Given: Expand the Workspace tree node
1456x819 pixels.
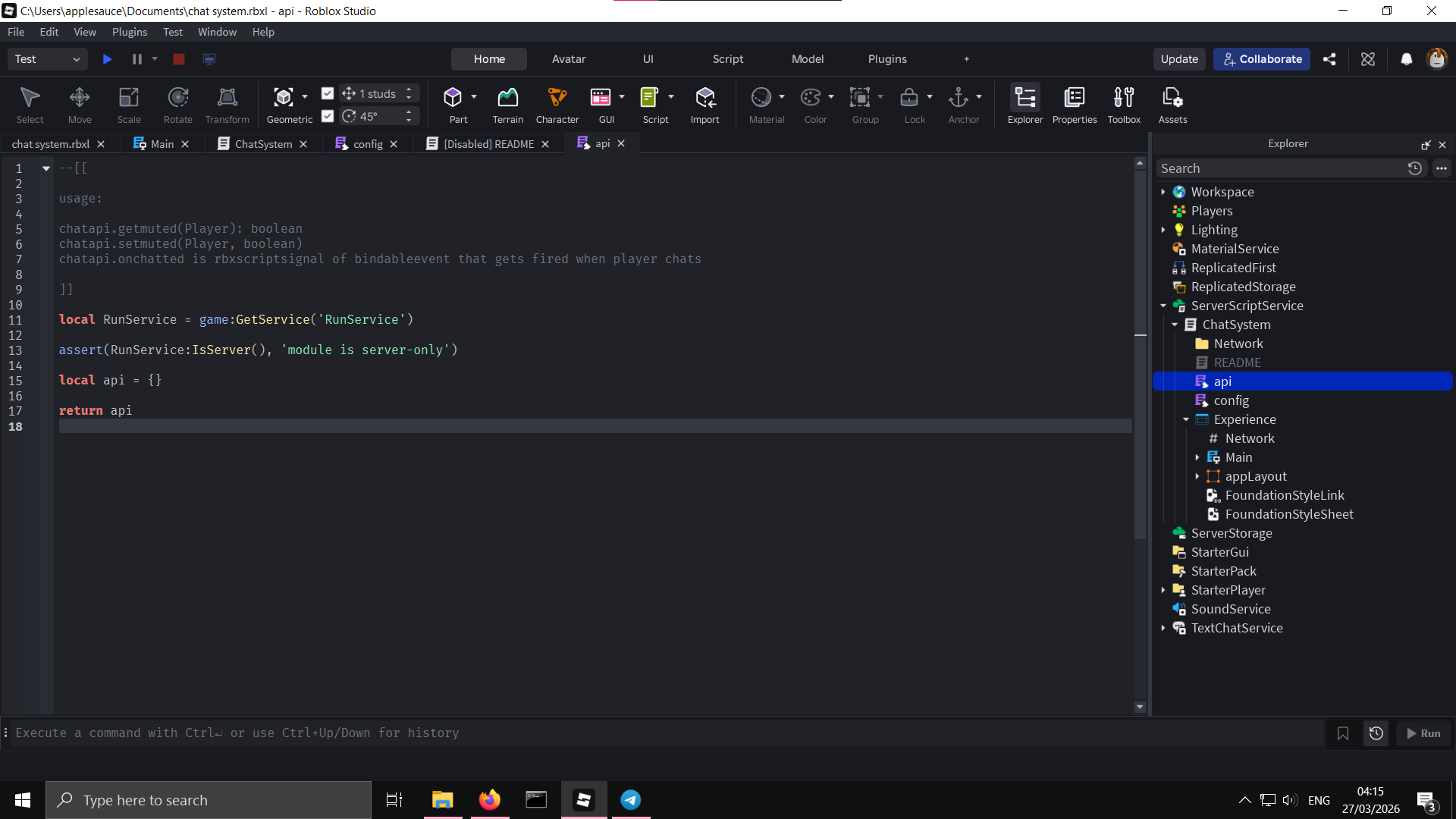Looking at the screenshot, I should (1163, 192).
